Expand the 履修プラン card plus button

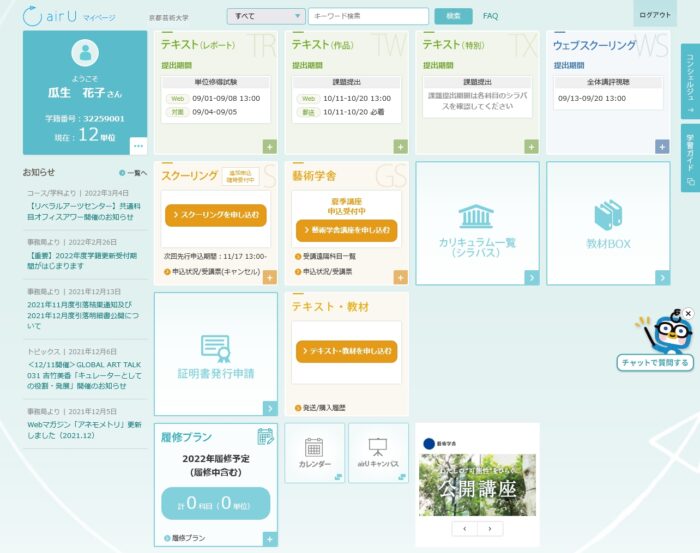(269, 539)
